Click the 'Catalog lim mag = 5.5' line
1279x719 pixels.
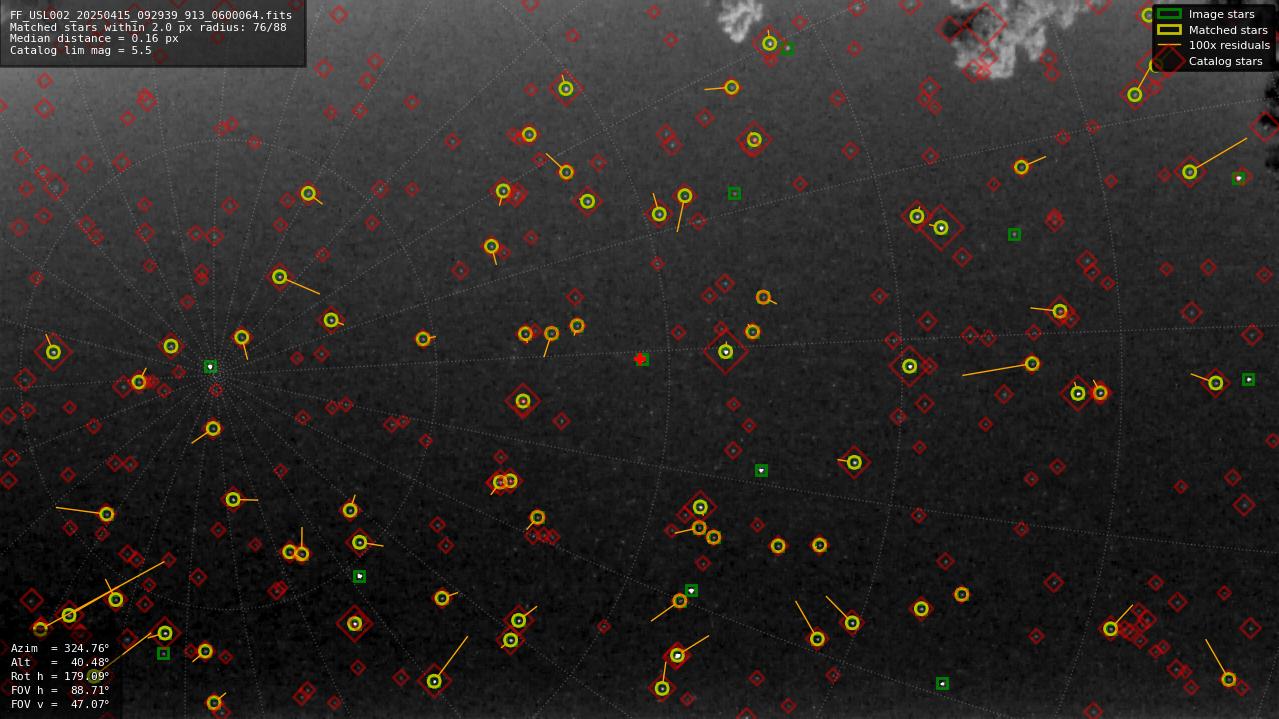(x=81, y=50)
